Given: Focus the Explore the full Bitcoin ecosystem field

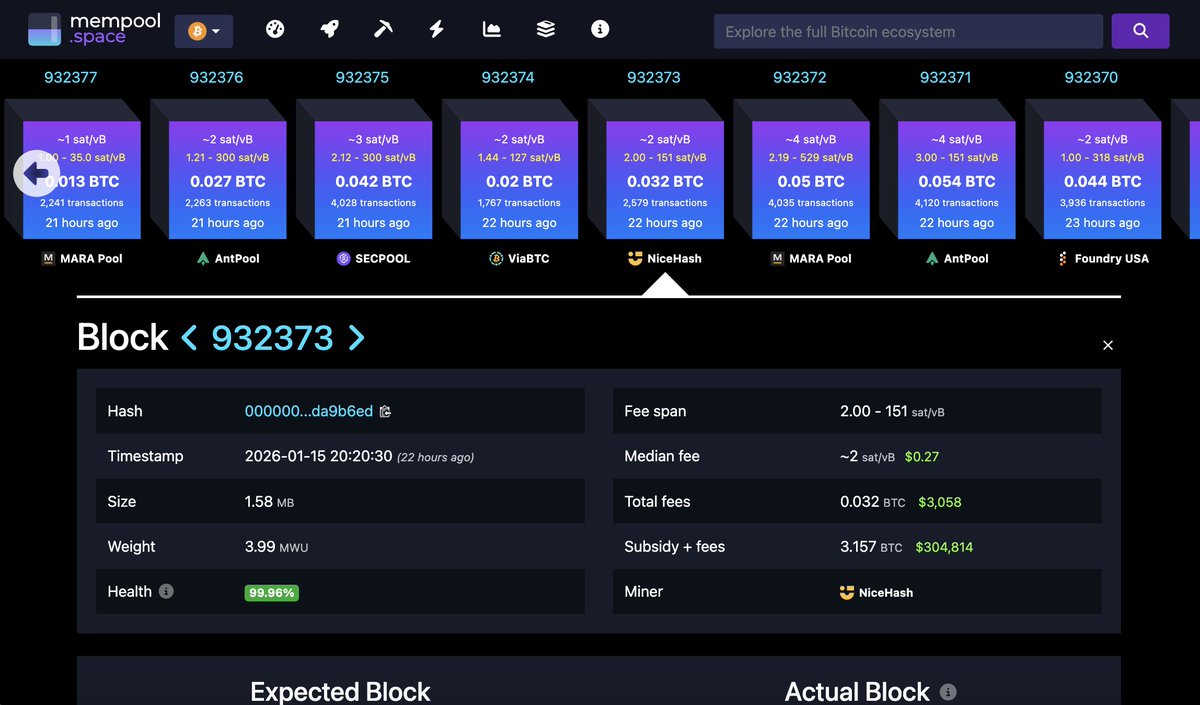Looking at the screenshot, I should 908,32.
